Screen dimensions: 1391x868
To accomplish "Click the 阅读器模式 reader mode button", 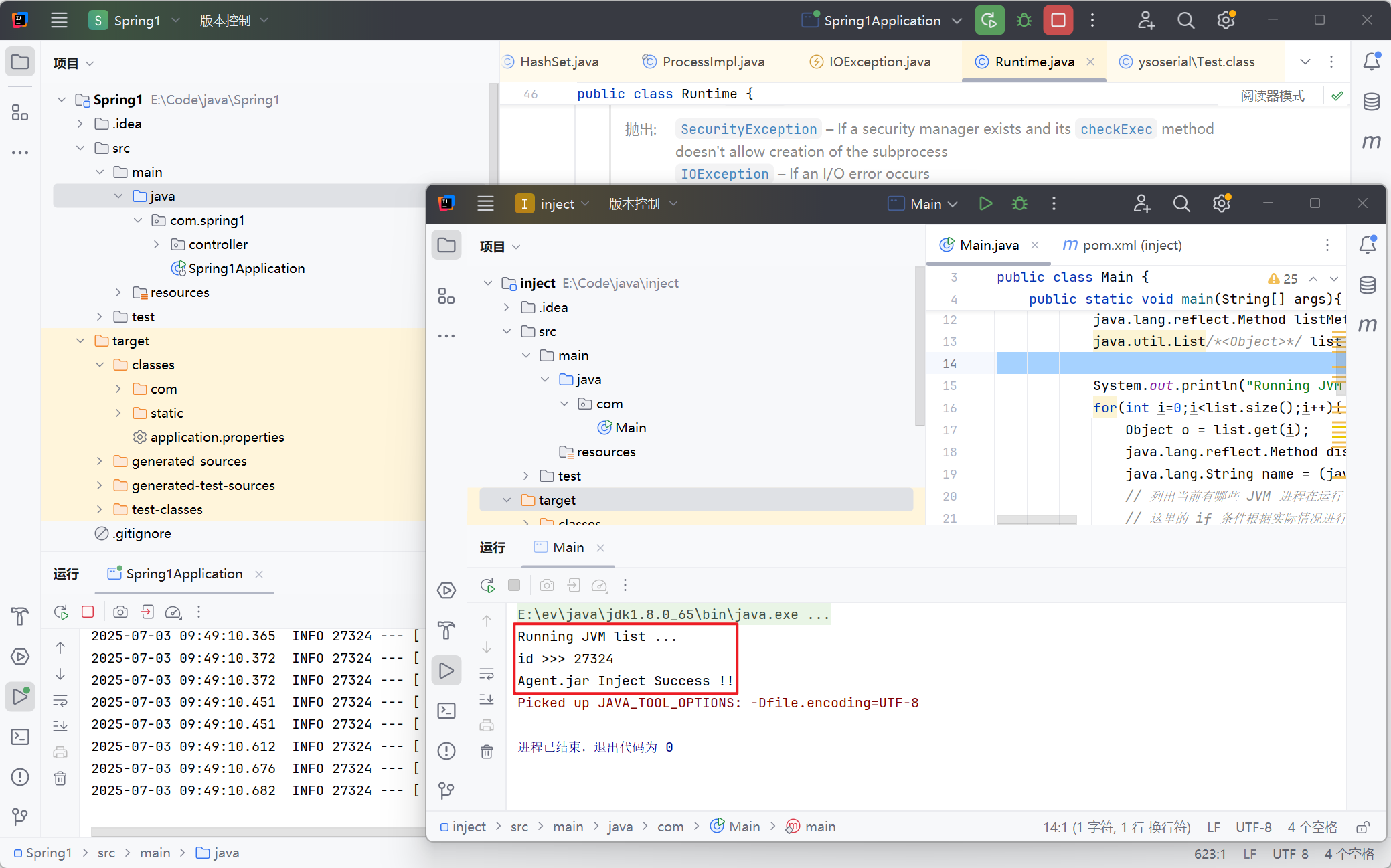I will click(x=1273, y=96).
